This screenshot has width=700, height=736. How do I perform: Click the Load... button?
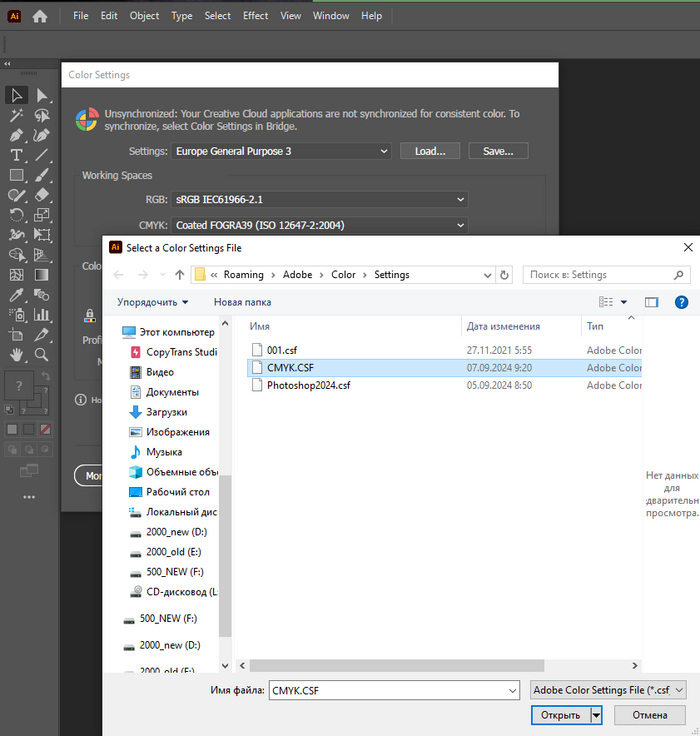click(430, 151)
